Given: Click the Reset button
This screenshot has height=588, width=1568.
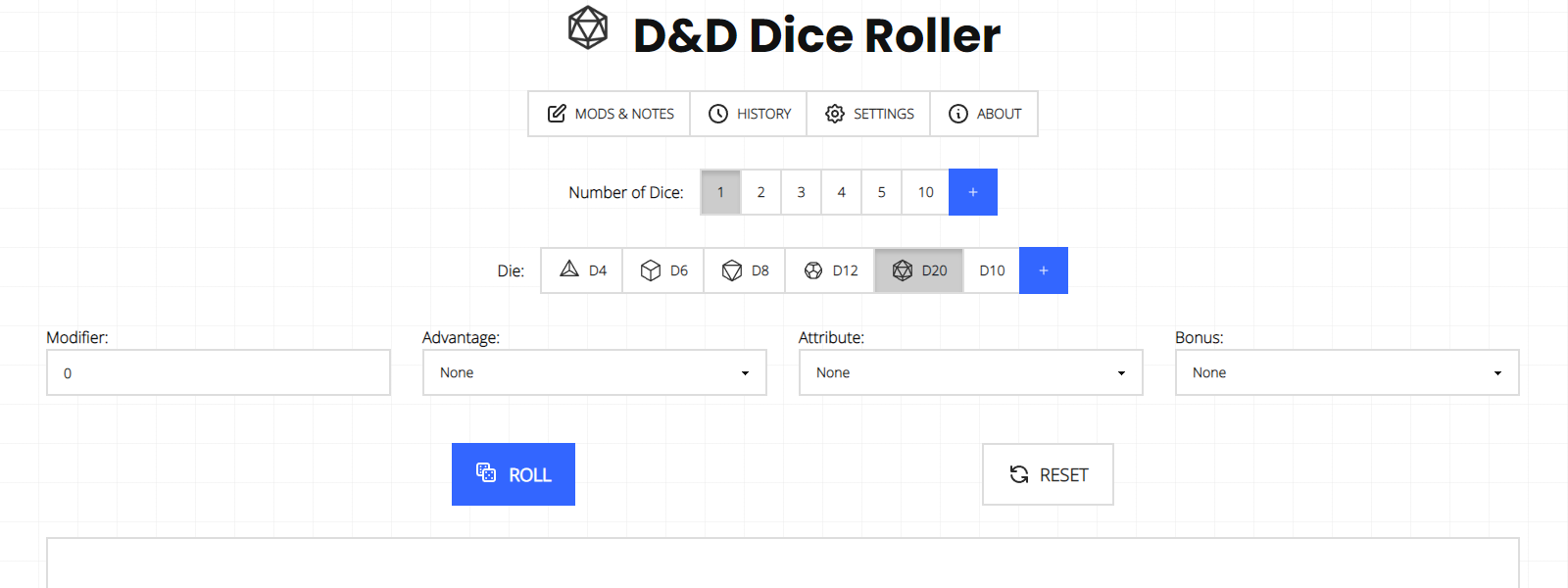Looking at the screenshot, I should 1048,474.
